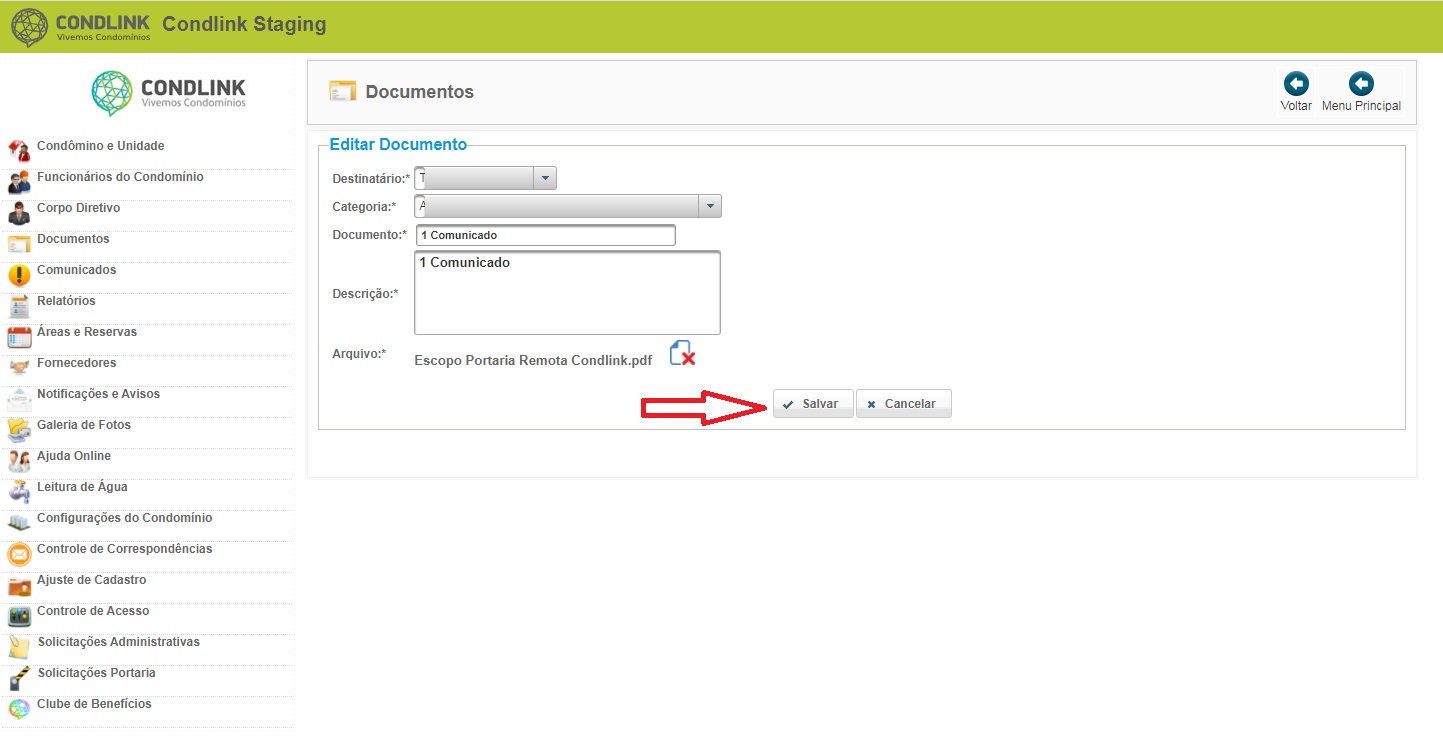The width and height of the screenshot is (1443, 737).
Task: Open the Categoria combo box field
Action: coord(568,206)
